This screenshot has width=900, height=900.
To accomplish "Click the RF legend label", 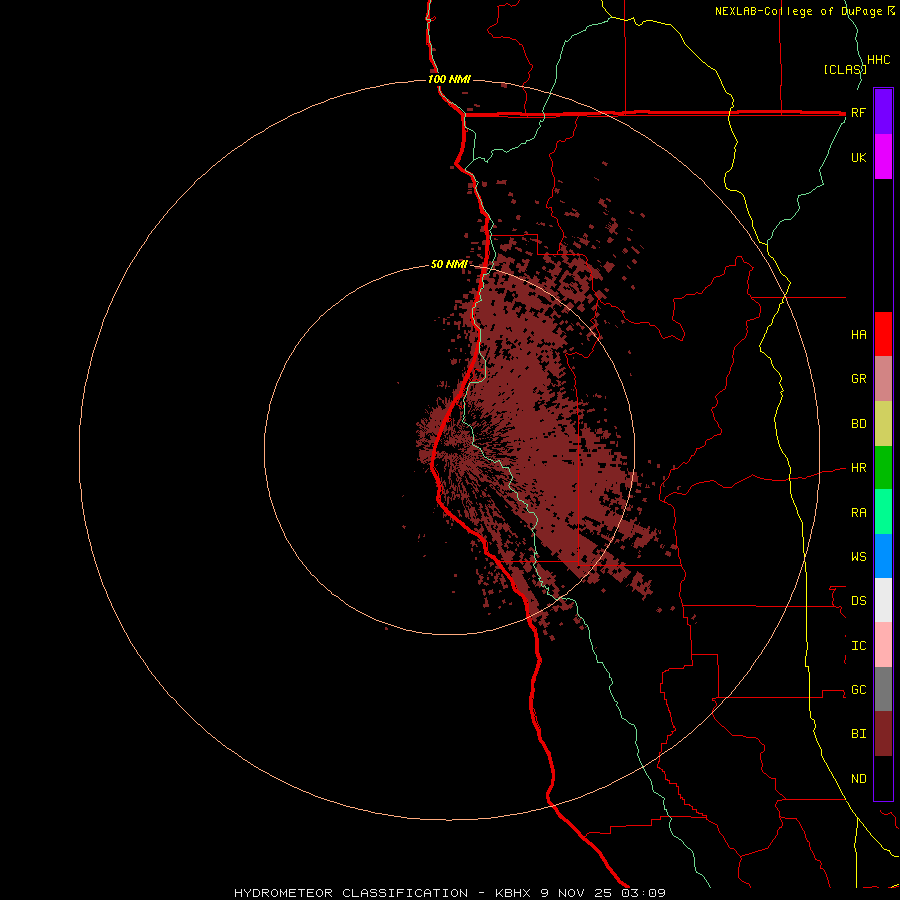I will tap(858, 112).
